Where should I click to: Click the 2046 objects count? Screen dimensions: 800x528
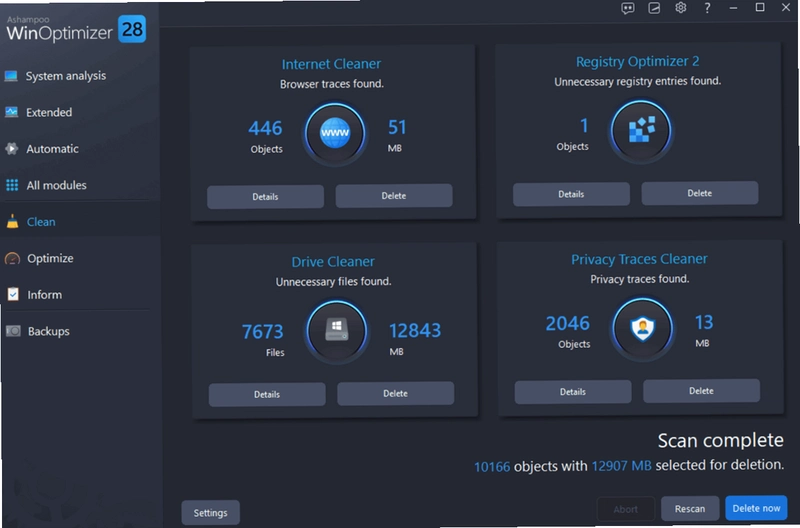click(x=567, y=323)
